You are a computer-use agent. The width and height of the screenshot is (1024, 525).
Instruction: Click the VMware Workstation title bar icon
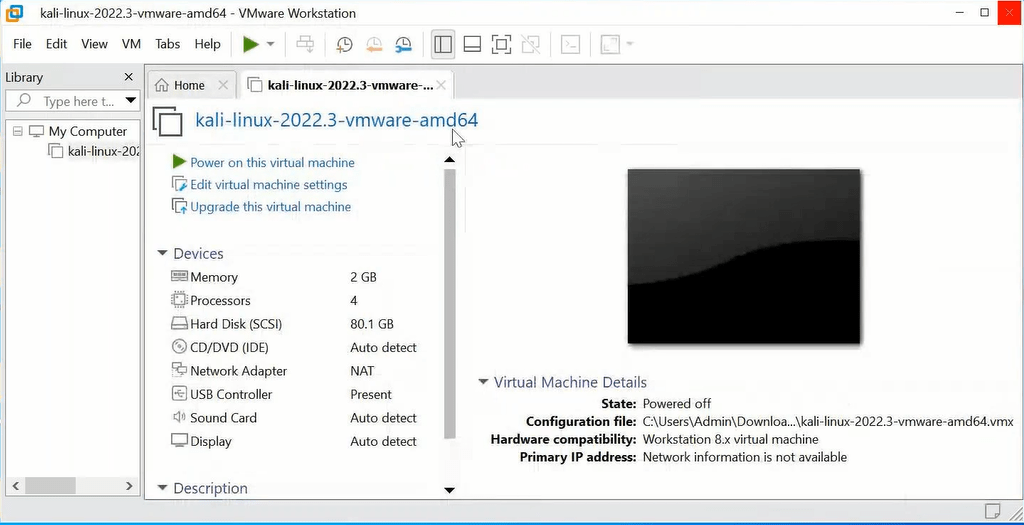pyautogui.click(x=14, y=12)
